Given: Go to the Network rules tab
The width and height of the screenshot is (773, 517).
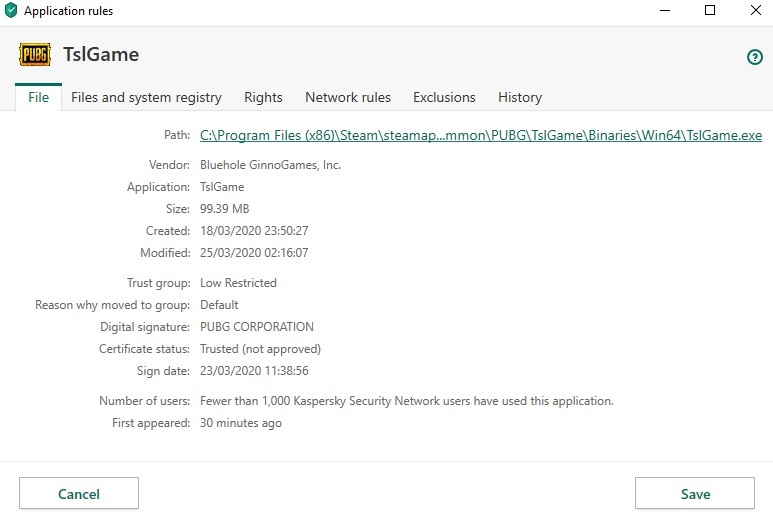Looking at the screenshot, I should tap(348, 97).
